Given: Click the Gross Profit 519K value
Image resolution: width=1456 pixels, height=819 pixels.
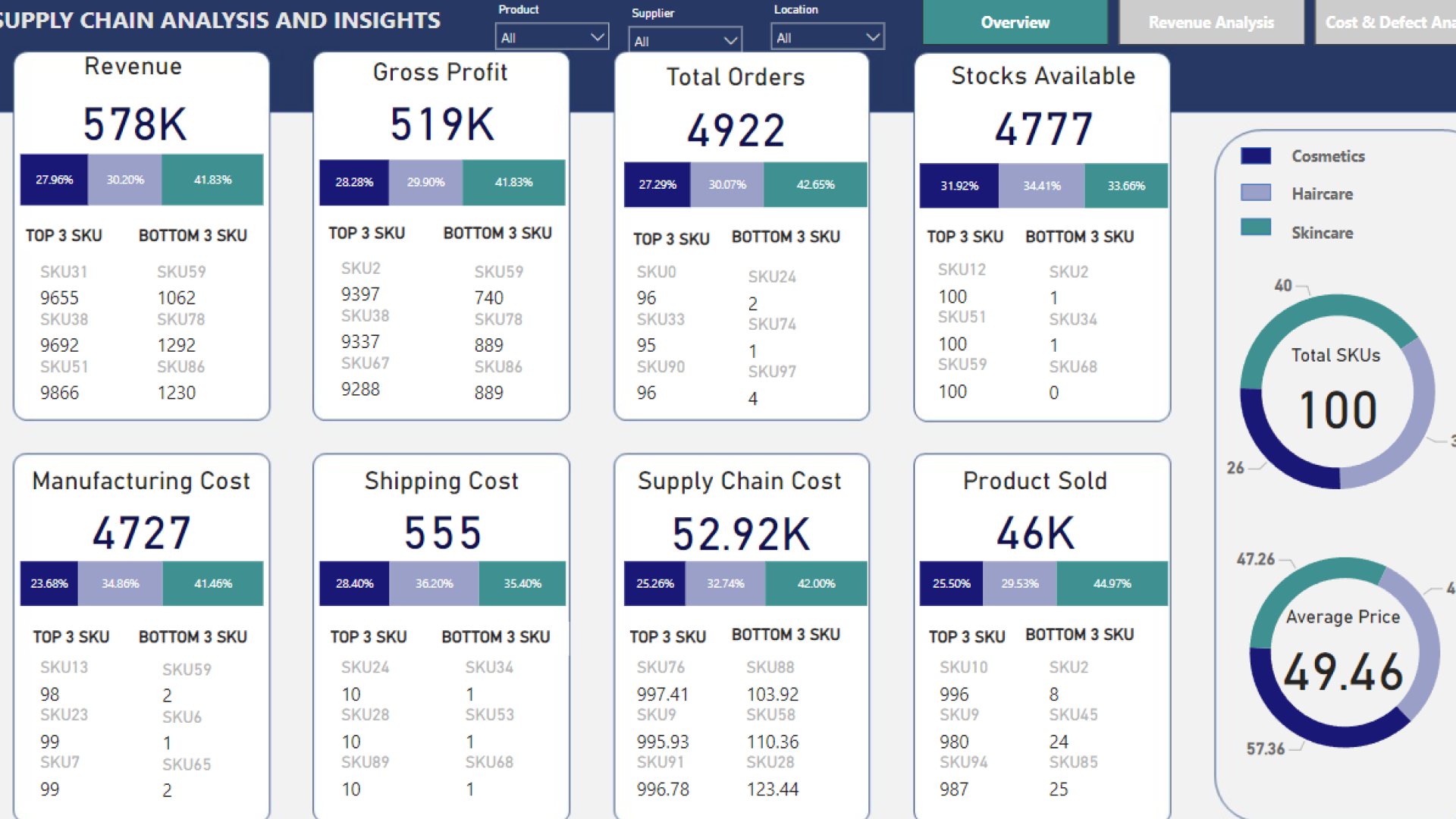Looking at the screenshot, I should point(442,124).
